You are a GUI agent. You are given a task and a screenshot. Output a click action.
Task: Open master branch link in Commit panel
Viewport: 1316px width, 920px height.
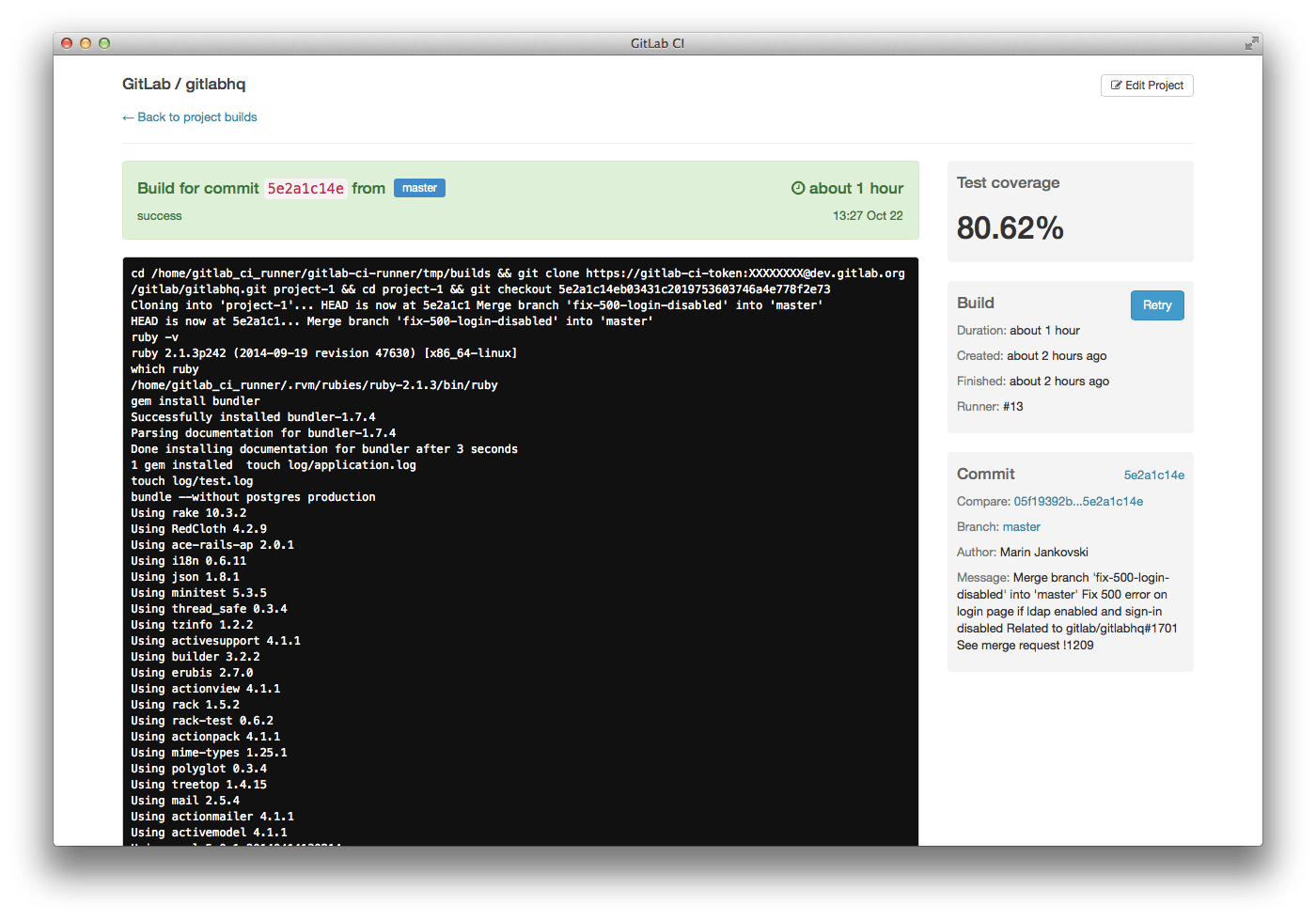(x=1021, y=527)
